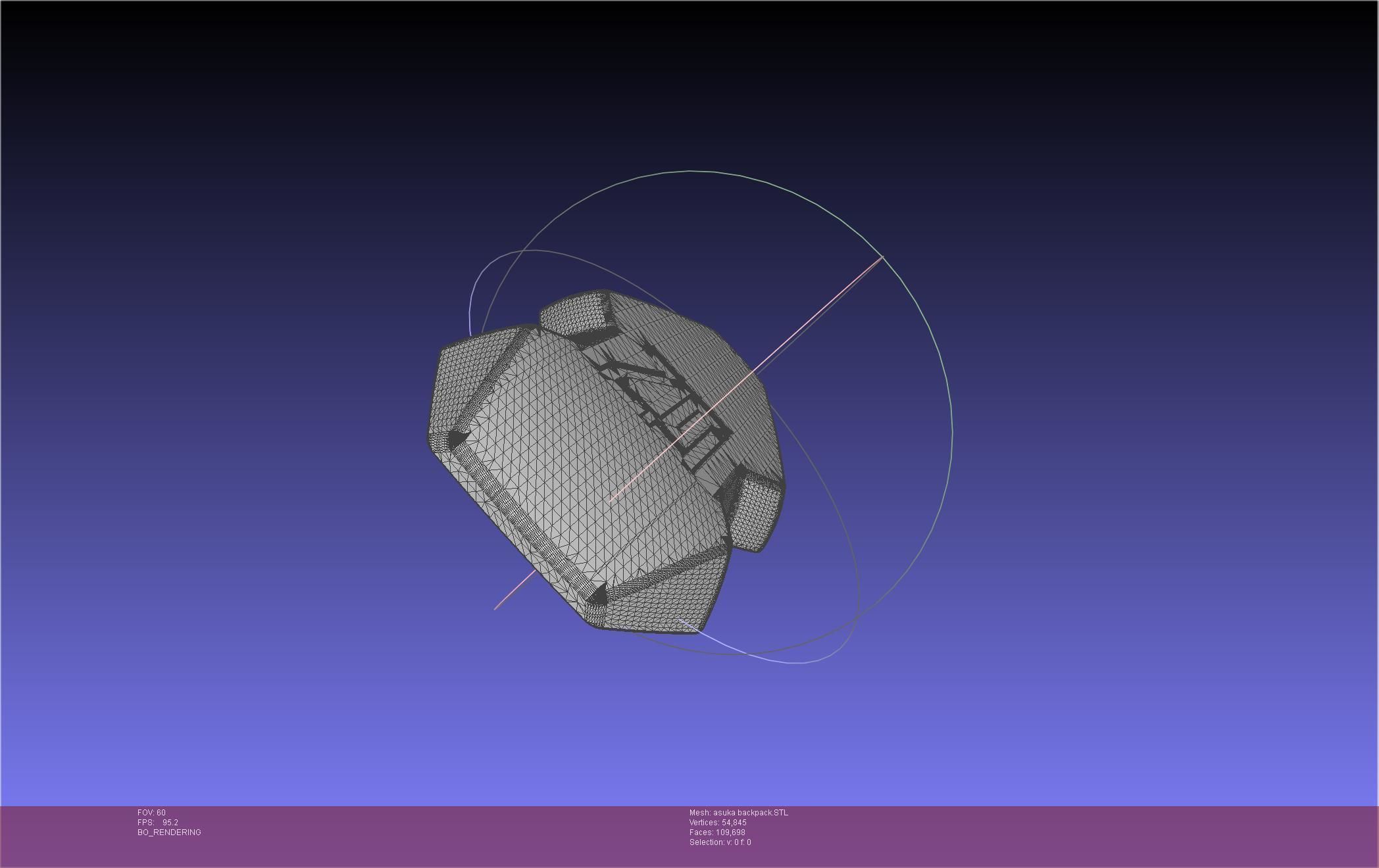Click the 'Mesh: asuka backpack.STL' label

point(738,813)
